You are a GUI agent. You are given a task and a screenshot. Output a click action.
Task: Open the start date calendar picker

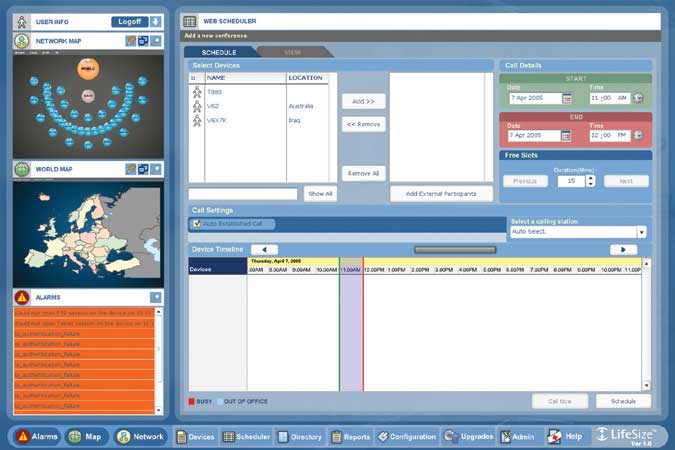coord(567,98)
